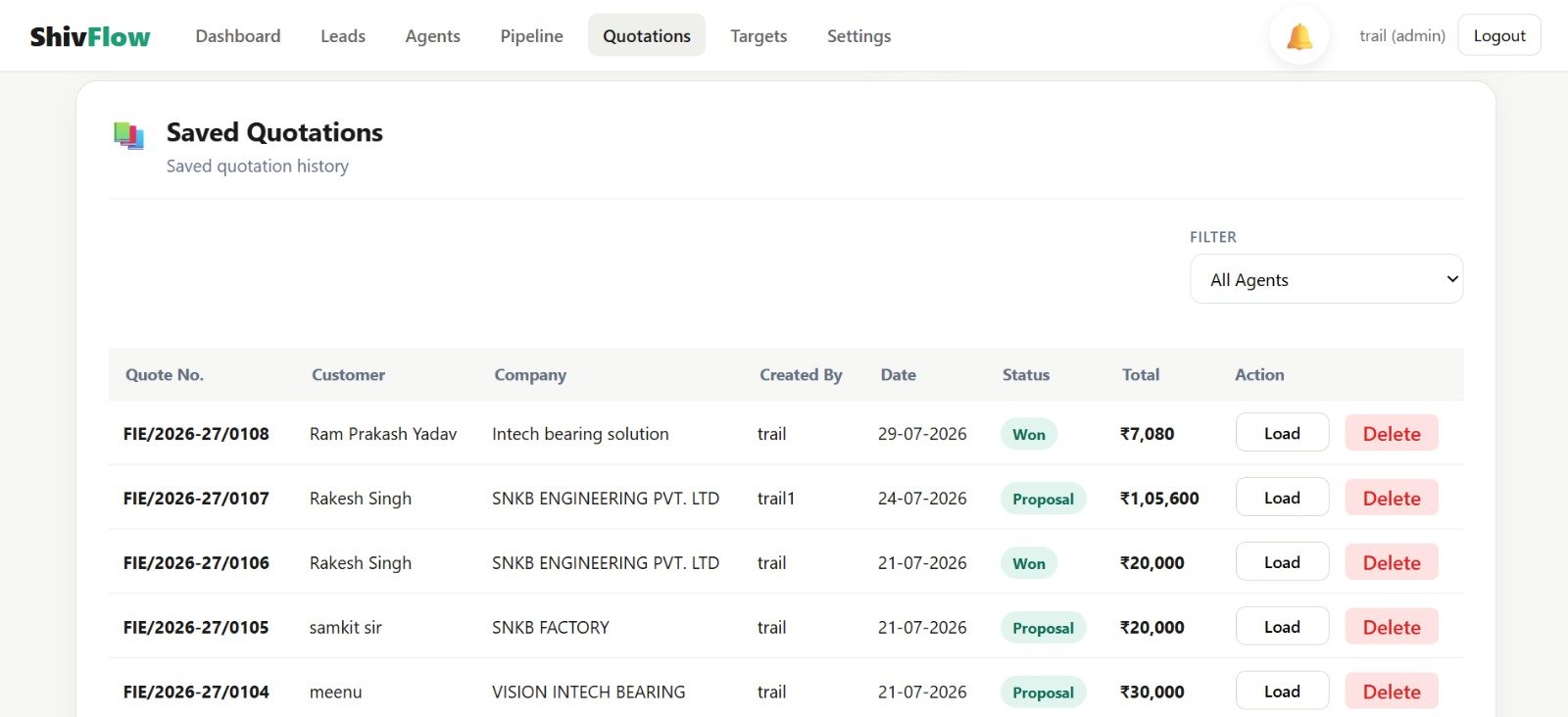Load quotation FIE/2026-27/0106
The image size is (1568, 717).
(x=1282, y=562)
